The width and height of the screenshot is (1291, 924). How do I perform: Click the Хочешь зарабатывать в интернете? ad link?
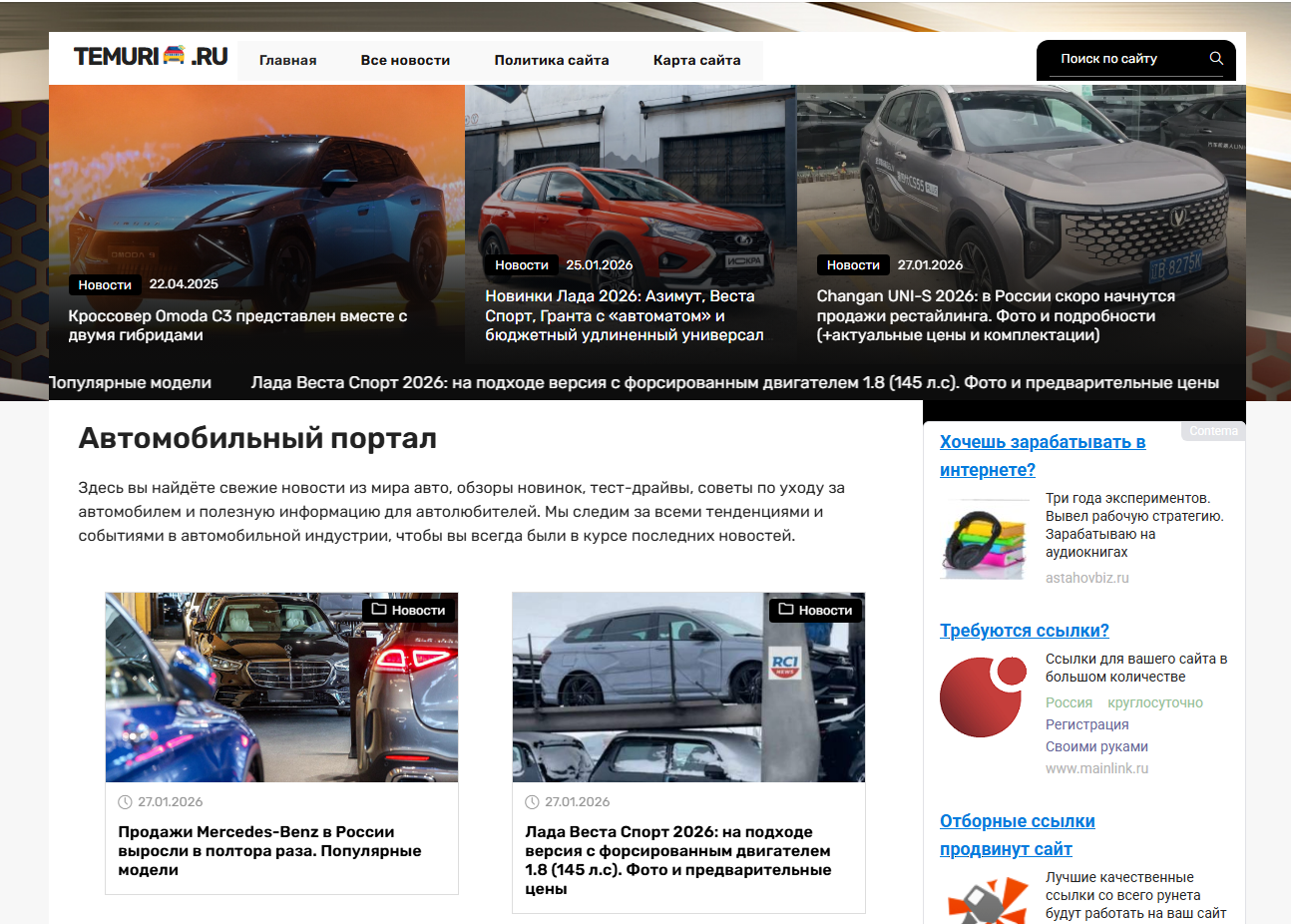pyautogui.click(x=1043, y=455)
